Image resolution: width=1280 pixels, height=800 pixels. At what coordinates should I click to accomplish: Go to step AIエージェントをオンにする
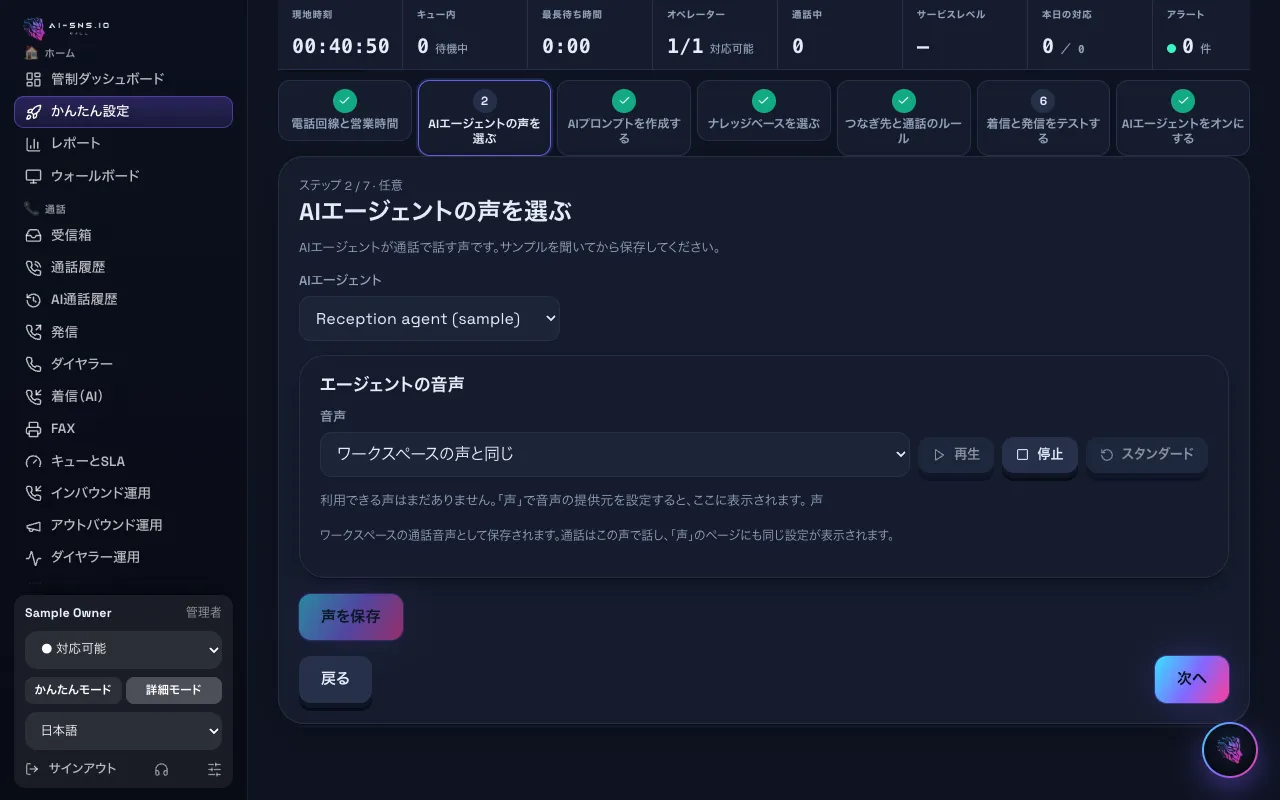(x=1183, y=118)
